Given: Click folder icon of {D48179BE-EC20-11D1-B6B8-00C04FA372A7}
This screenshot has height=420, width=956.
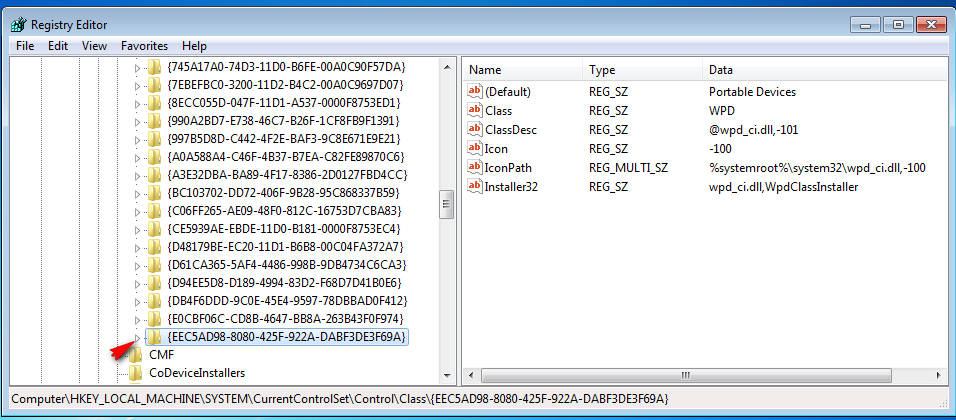Looking at the screenshot, I should 154,247.
